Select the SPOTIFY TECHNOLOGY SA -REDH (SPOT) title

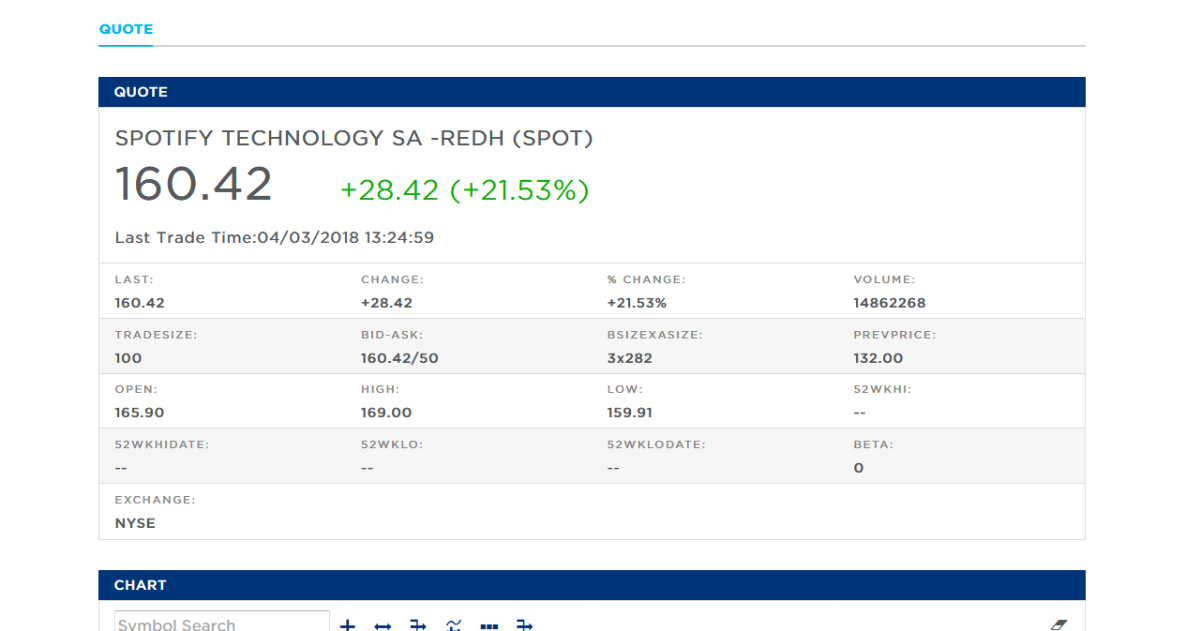[354, 139]
